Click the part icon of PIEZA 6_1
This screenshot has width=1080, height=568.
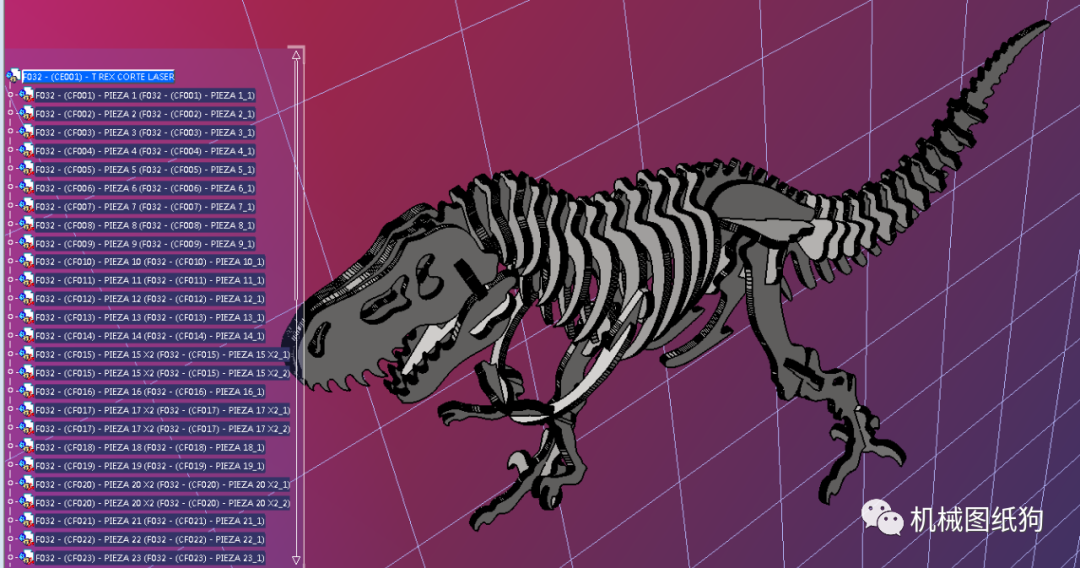point(26,187)
